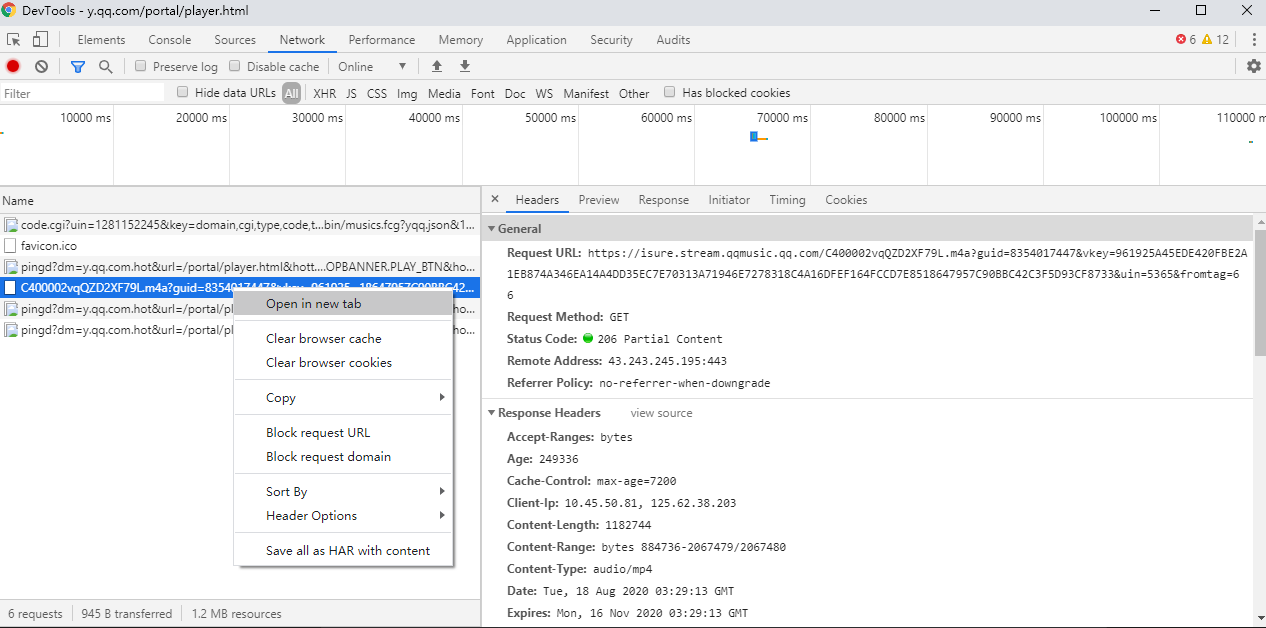Switch to the Security panel

[611, 40]
